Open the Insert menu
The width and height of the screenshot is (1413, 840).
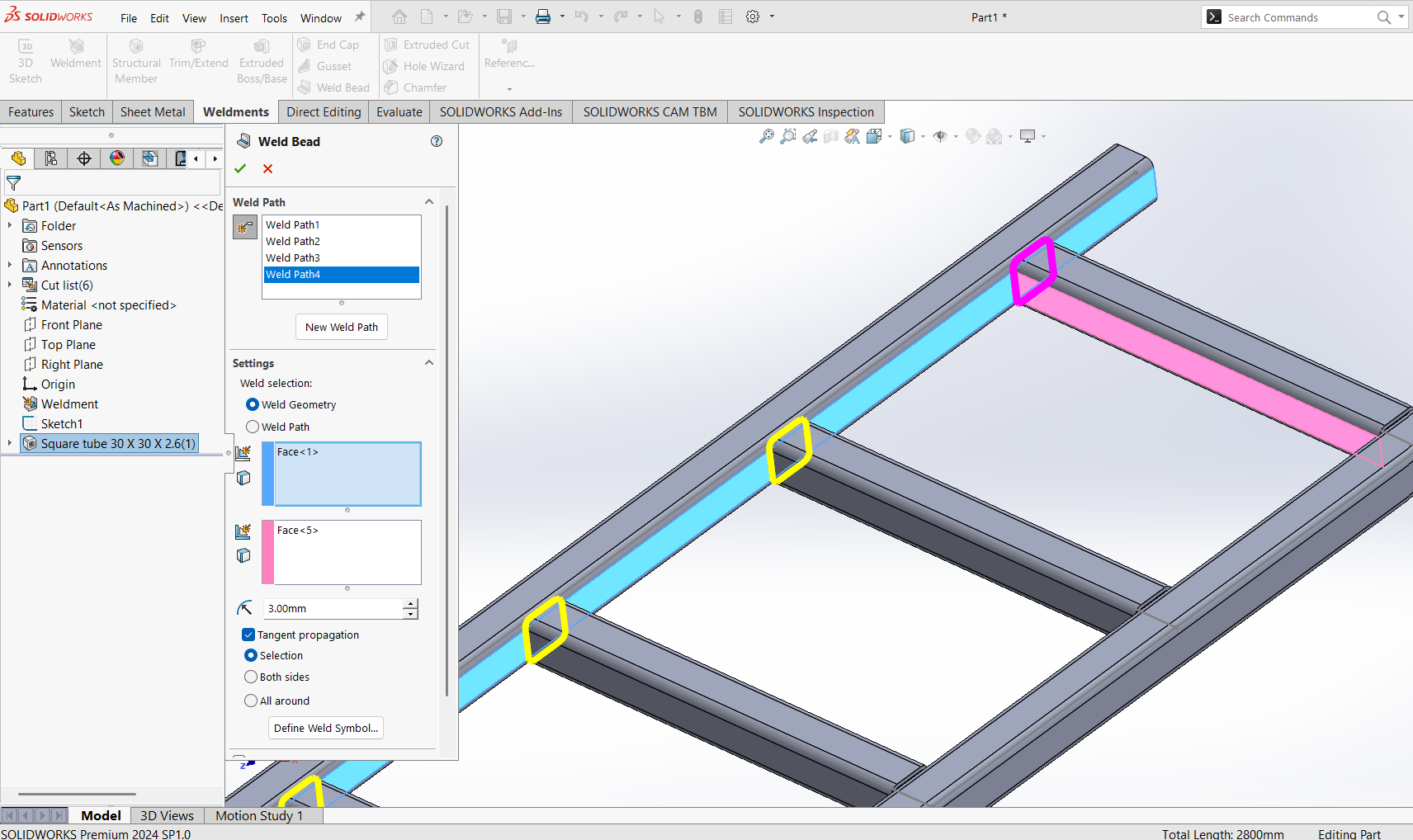click(x=234, y=18)
